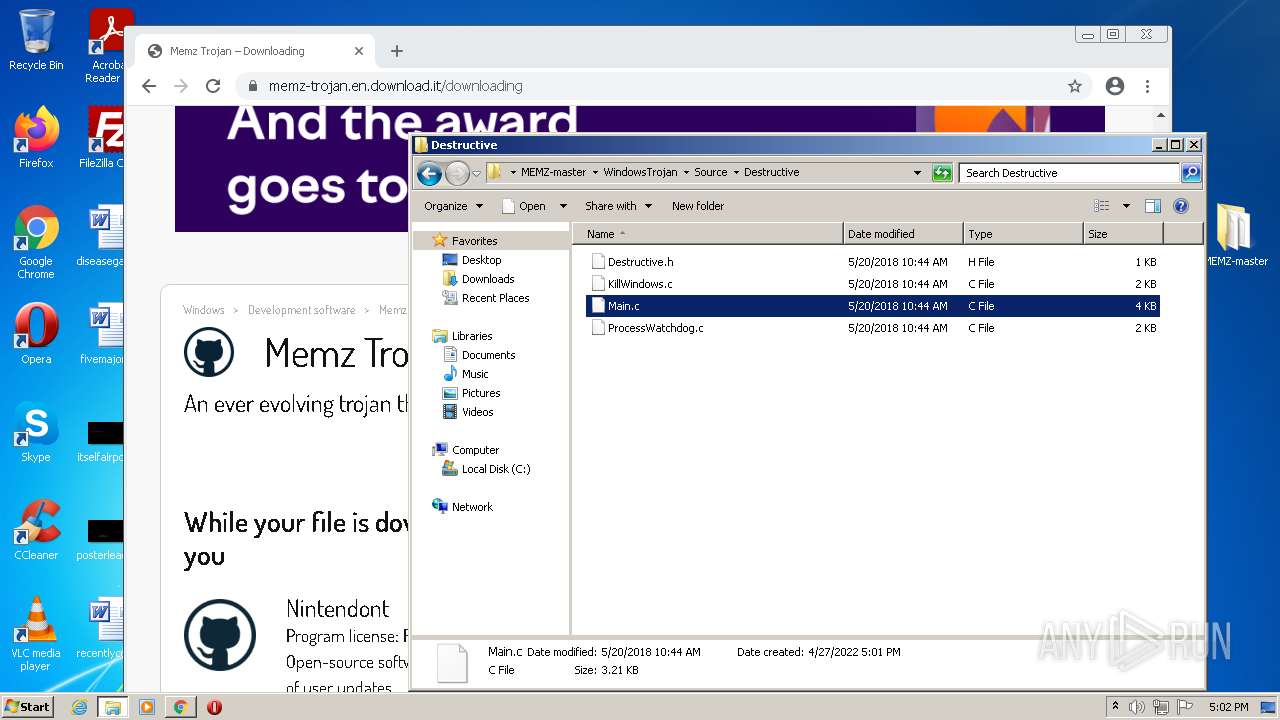The height and width of the screenshot is (720, 1280).
Task: Open Recycle Bin desktop icon
Action: [36, 40]
